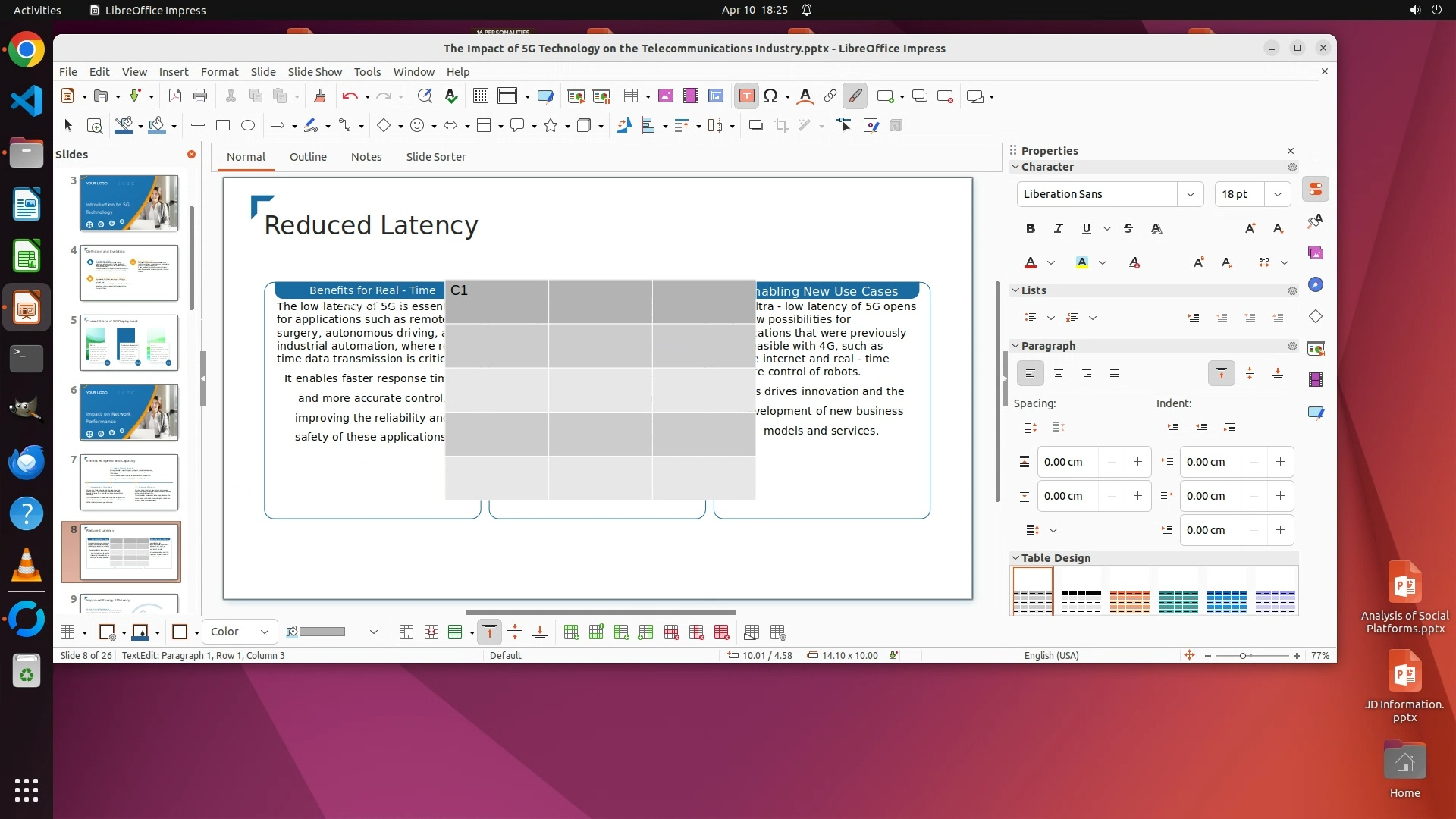
Task: Click the Strikethrough character icon
Action: (x=1128, y=228)
